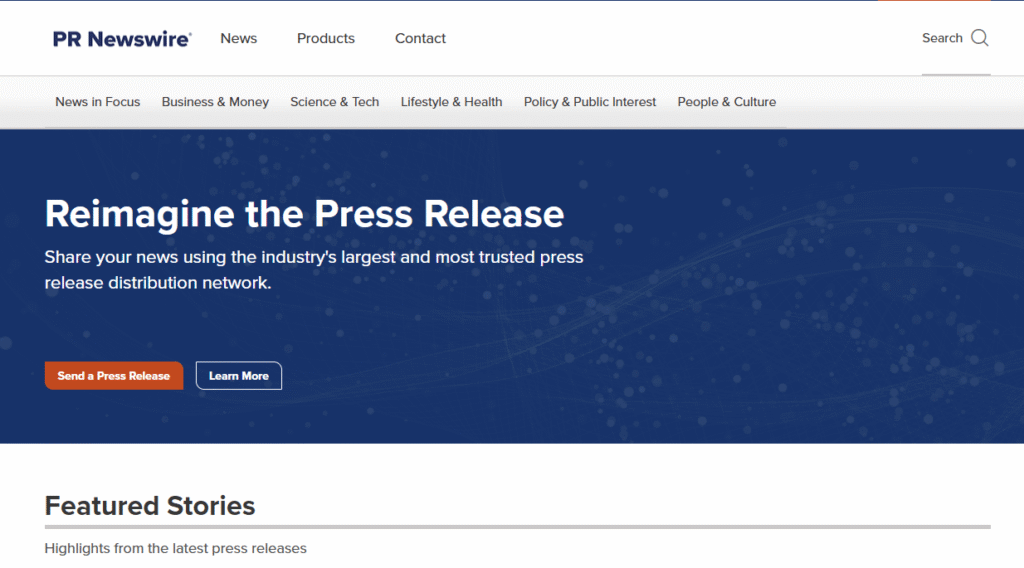The height and width of the screenshot is (568, 1024).
Task: Select the Lifestyle & Health category
Action: (x=451, y=102)
